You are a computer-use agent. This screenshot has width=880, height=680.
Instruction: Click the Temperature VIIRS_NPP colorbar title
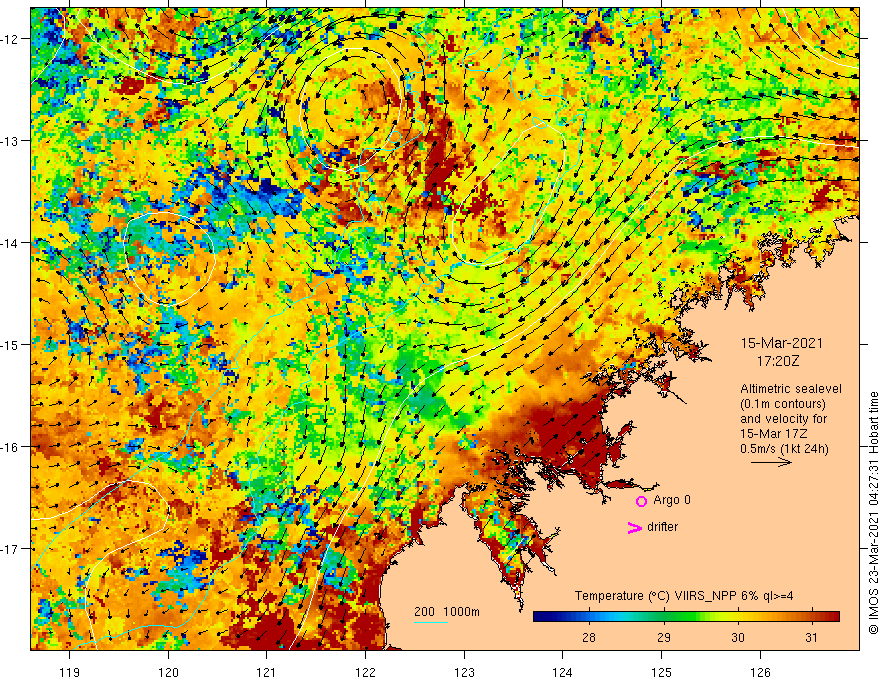click(x=684, y=596)
